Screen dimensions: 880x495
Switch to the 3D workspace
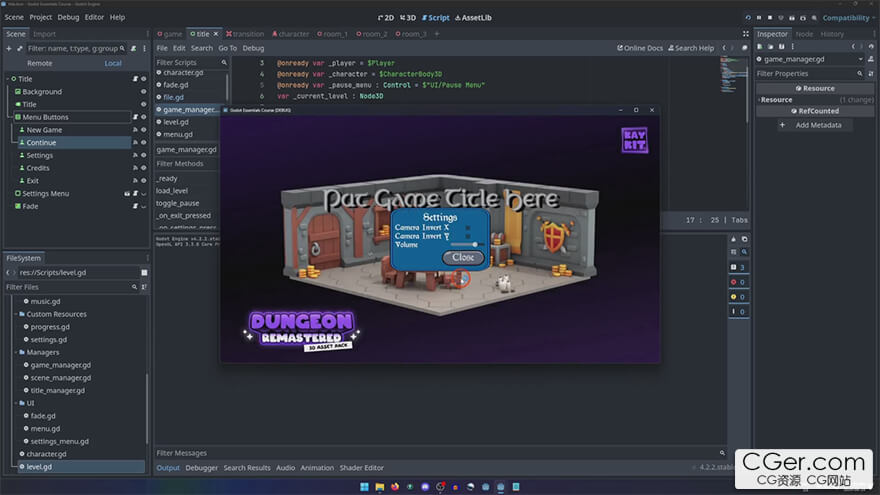[x=407, y=18]
